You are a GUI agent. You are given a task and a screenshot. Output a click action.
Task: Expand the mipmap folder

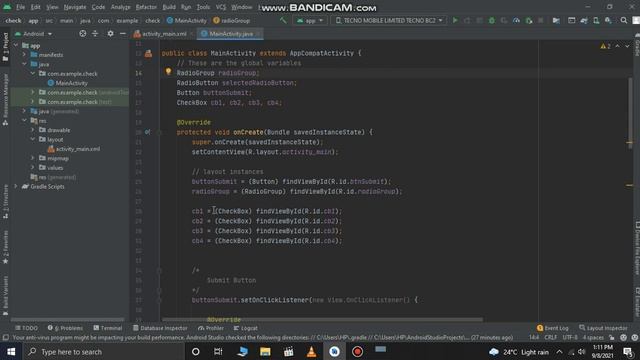(x=33, y=158)
